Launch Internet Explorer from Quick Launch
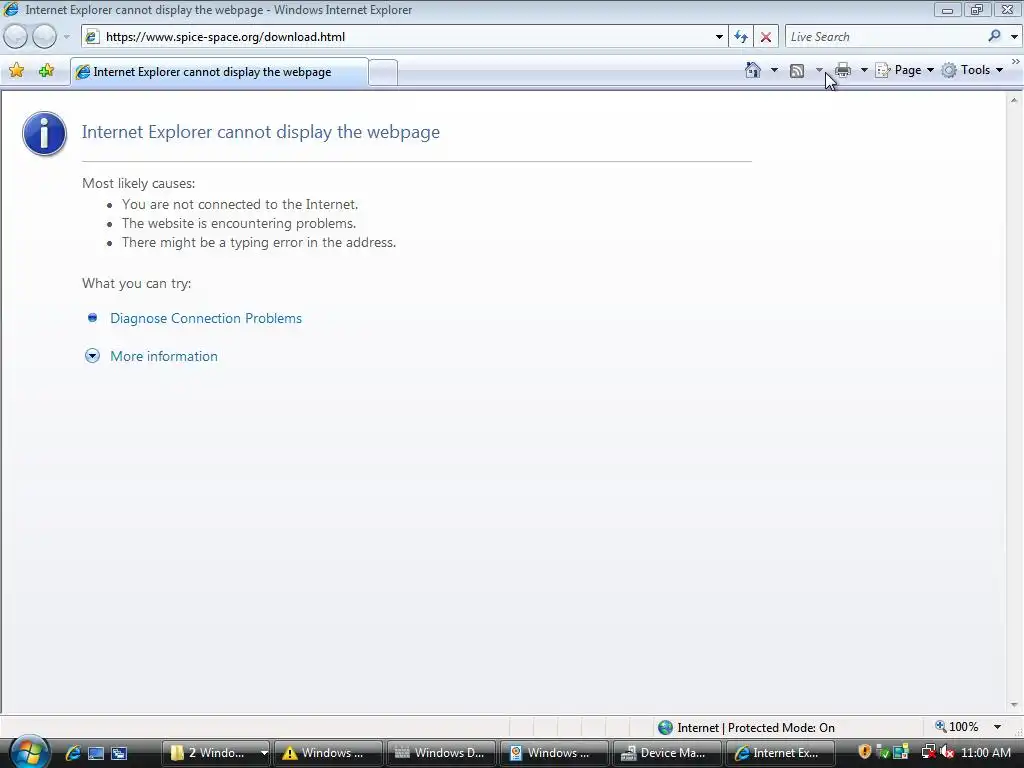 (73, 753)
